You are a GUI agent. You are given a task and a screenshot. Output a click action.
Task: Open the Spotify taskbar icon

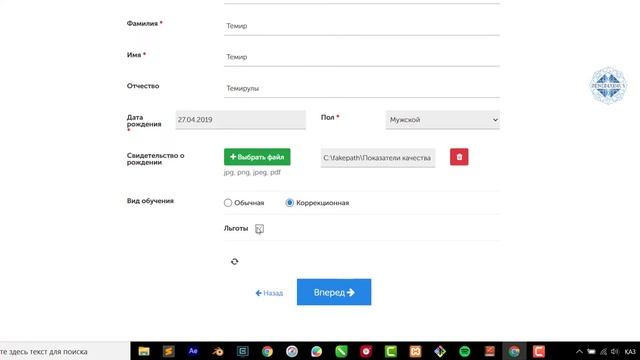click(464, 351)
